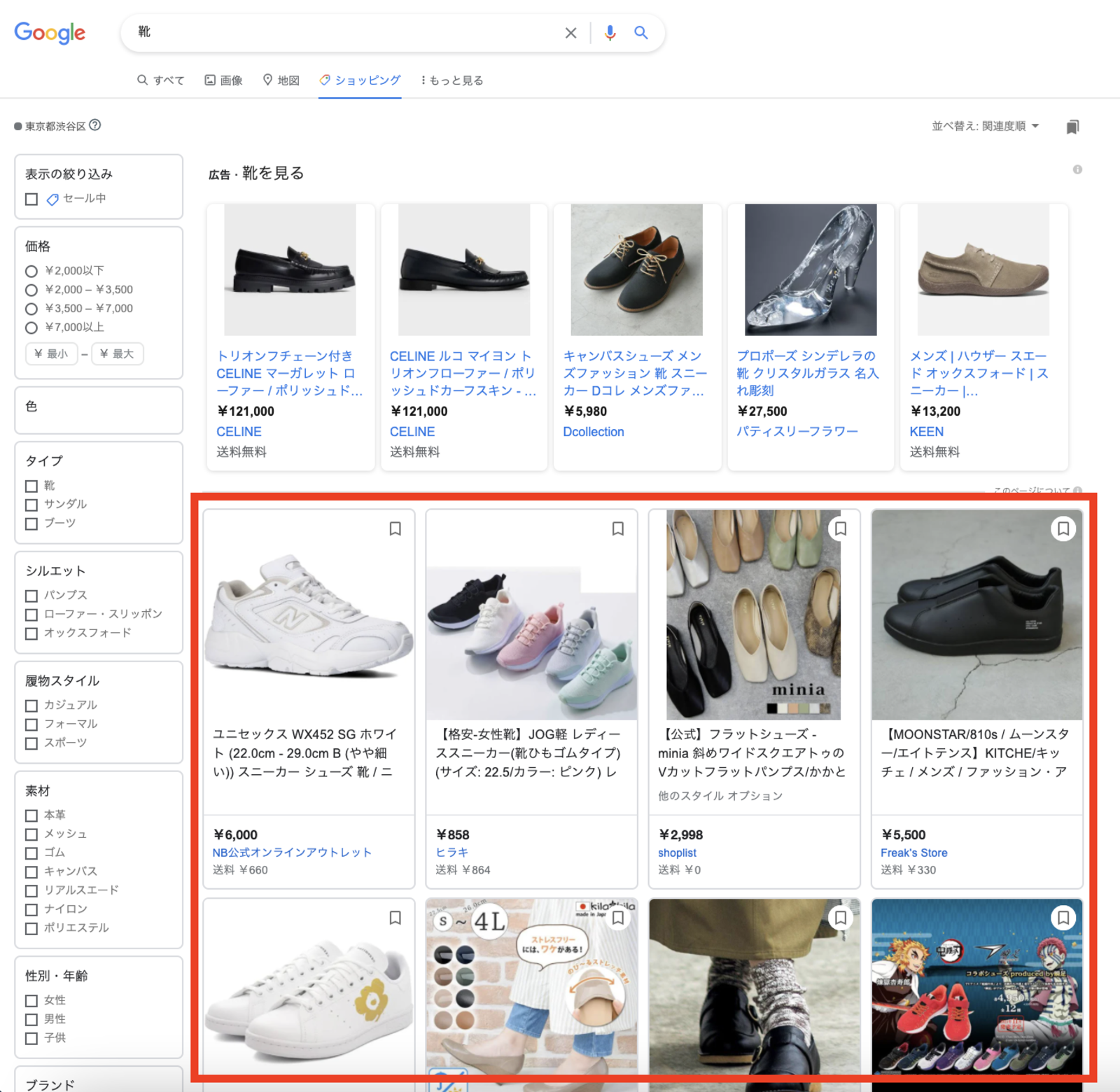Click the info icon beside the ad section
Screen dimensions: 1120x1092
click(x=1077, y=169)
